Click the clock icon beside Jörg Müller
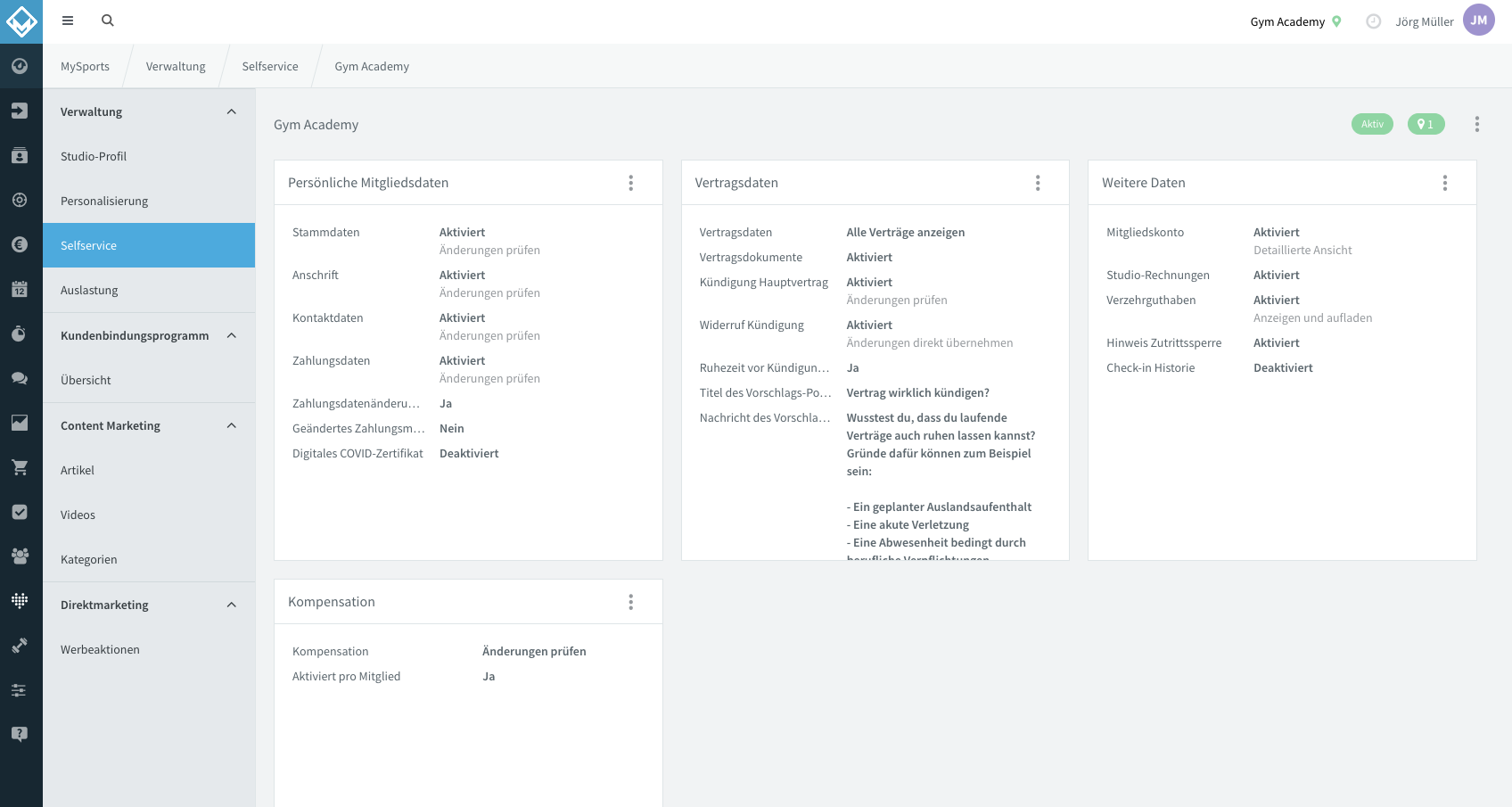This screenshot has width=1512, height=807. 1374,21
